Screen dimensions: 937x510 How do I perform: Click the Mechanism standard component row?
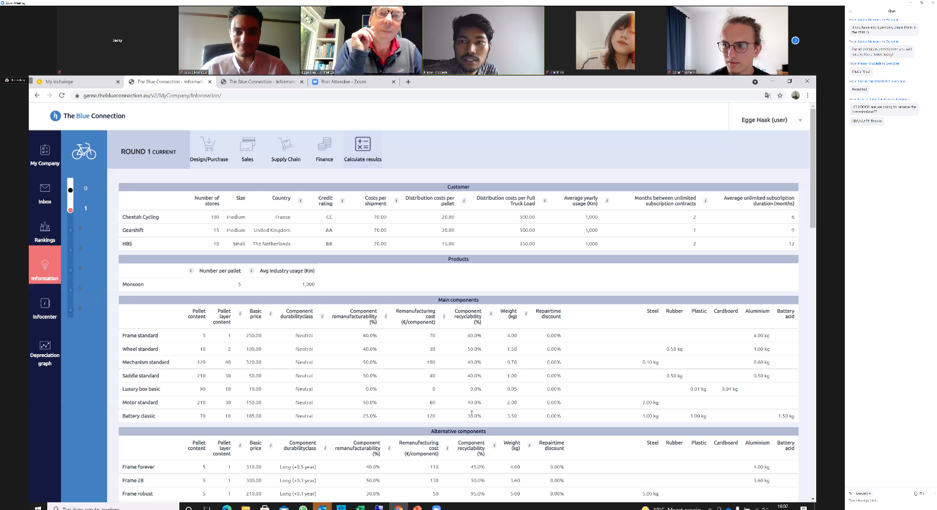pos(458,362)
